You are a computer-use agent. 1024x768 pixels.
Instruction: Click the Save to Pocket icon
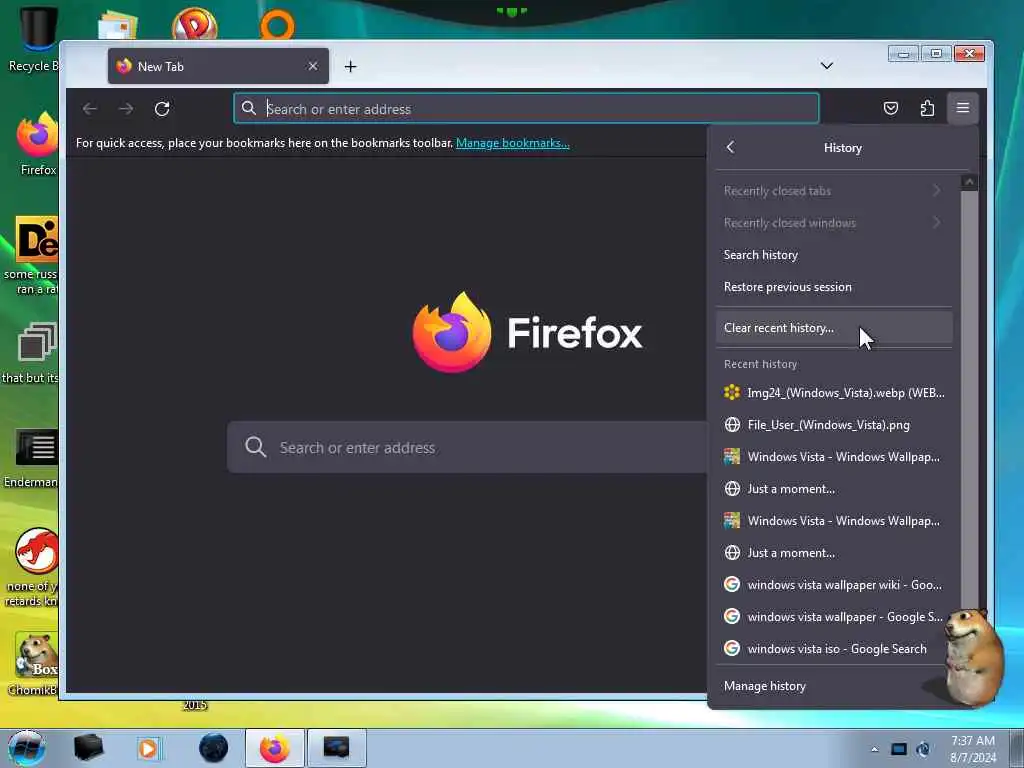(x=891, y=108)
